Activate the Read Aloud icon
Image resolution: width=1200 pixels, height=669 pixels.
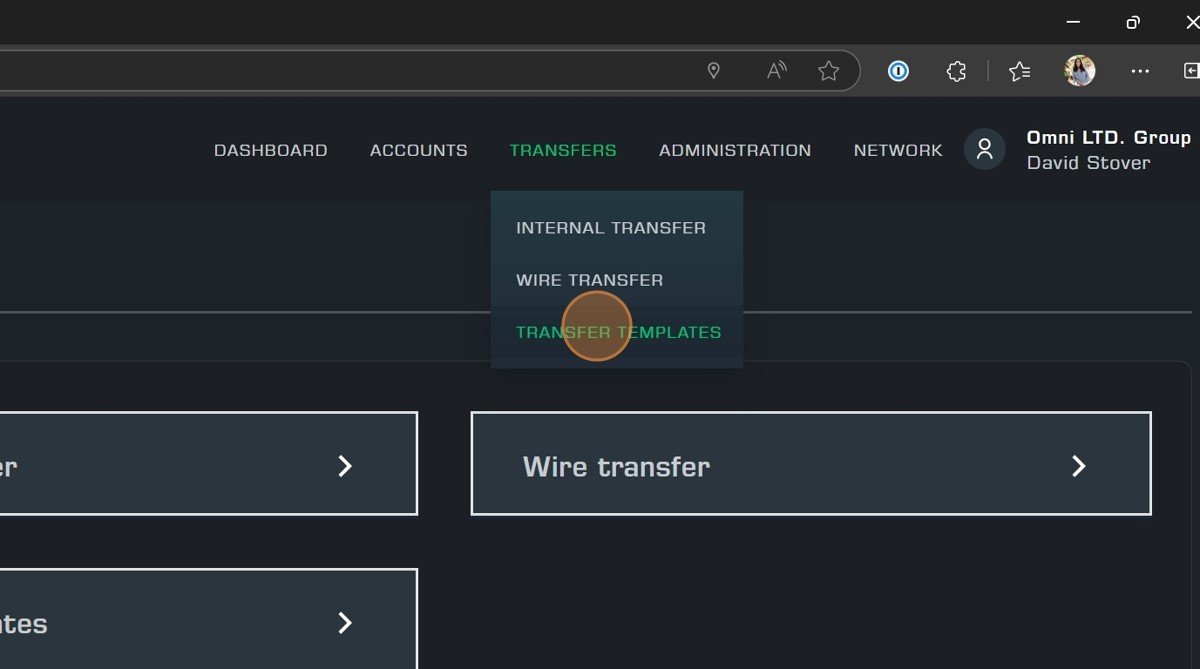click(x=776, y=71)
